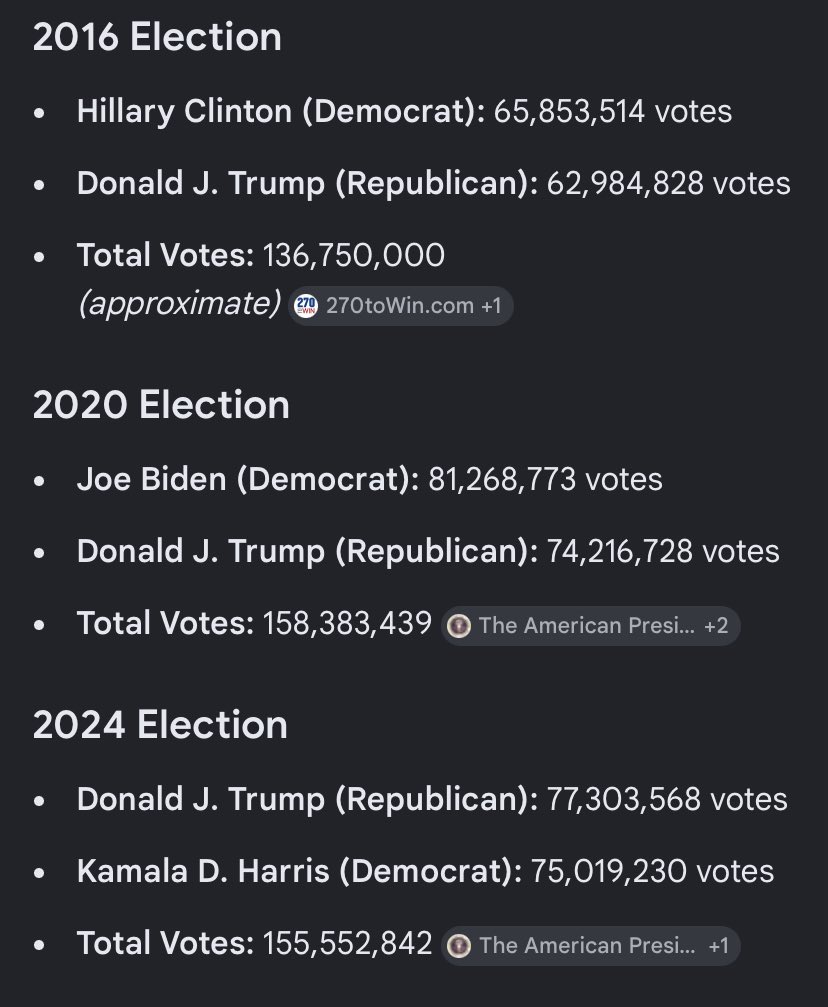Click the +1 count on 270toWin chip

[491, 306]
